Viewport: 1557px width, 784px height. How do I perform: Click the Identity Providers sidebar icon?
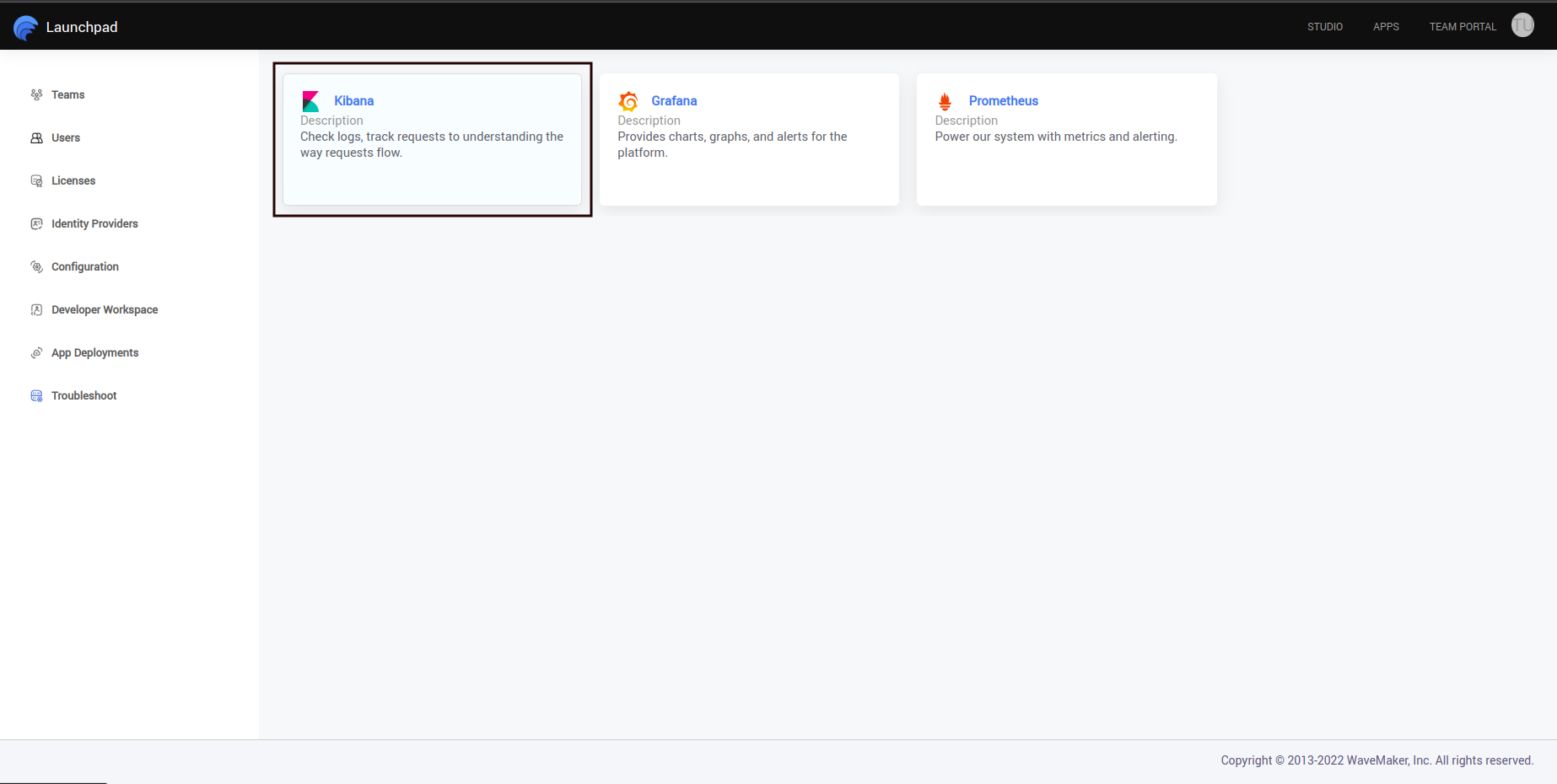[x=35, y=223]
